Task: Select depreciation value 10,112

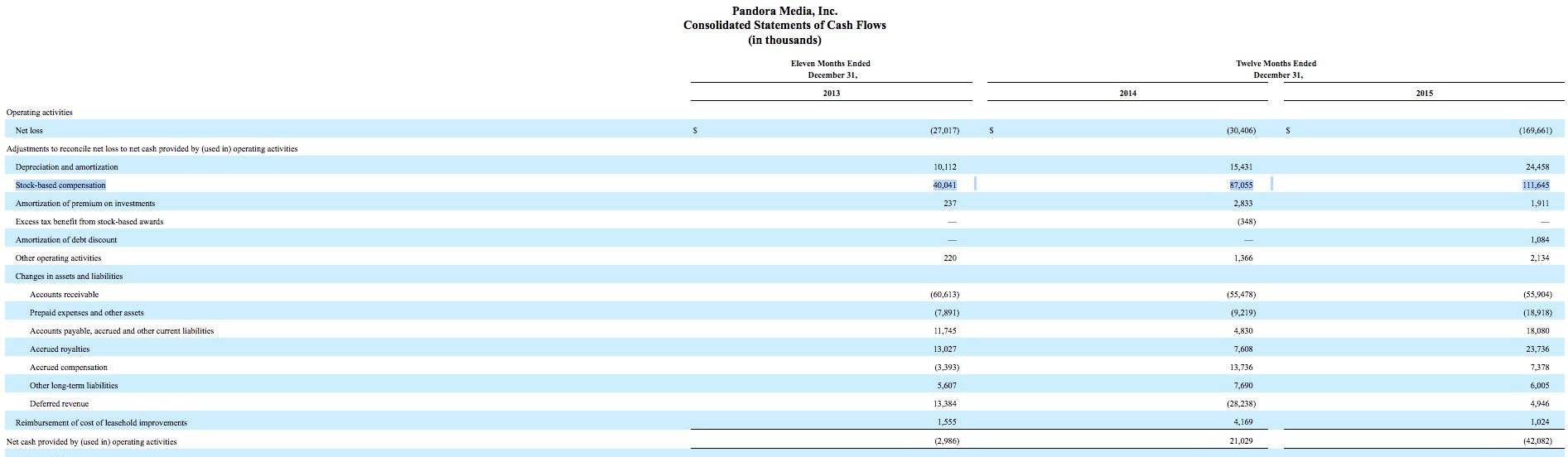Action: [944, 166]
